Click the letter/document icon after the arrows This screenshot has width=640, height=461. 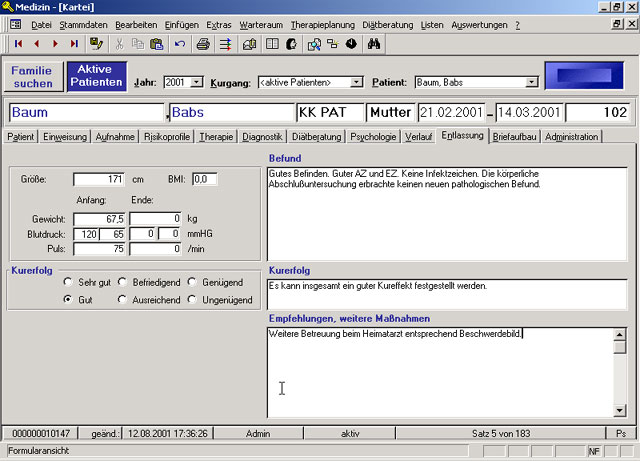pyautogui.click(x=249, y=44)
